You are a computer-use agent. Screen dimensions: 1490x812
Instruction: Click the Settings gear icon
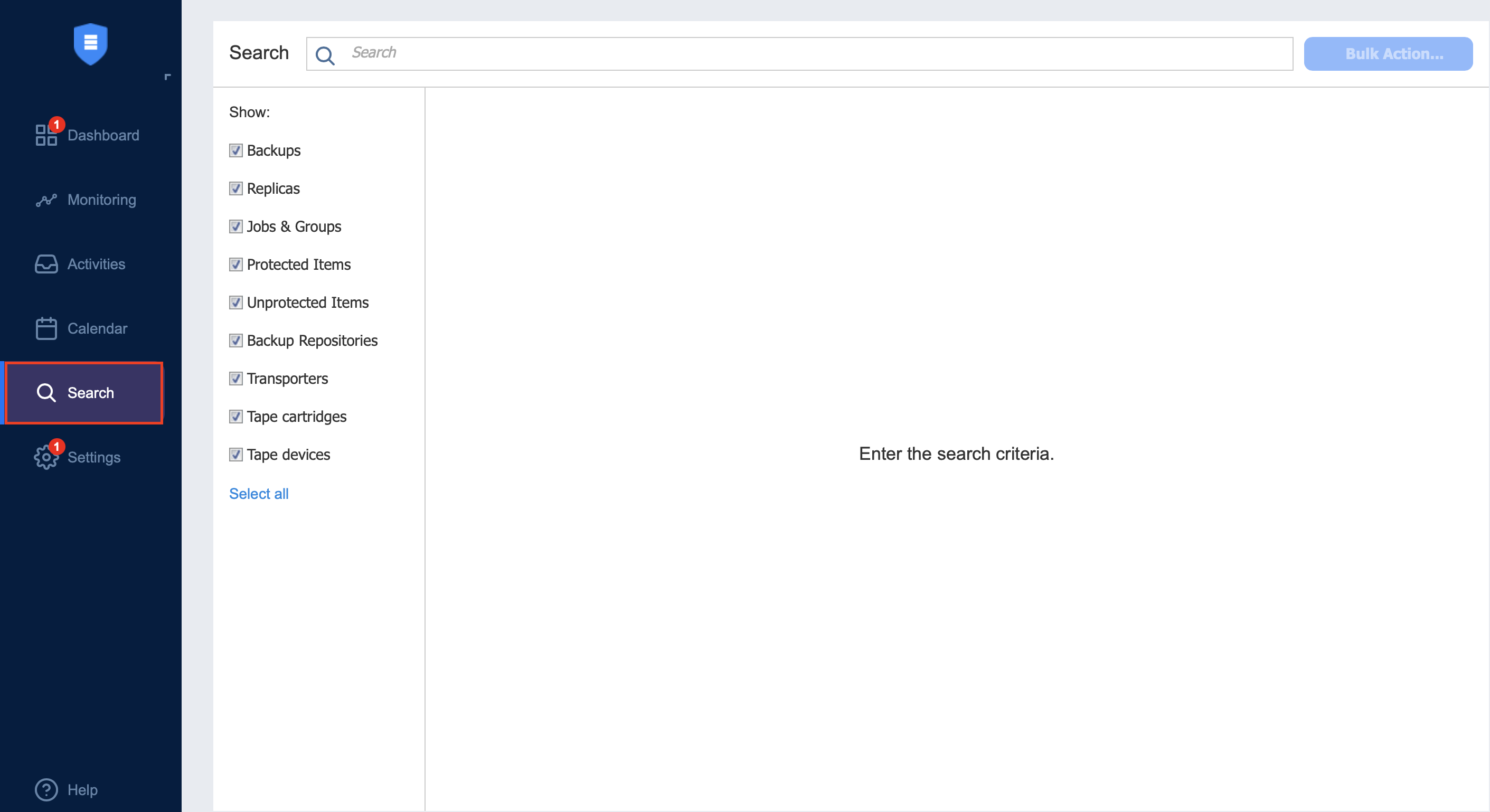click(46, 457)
